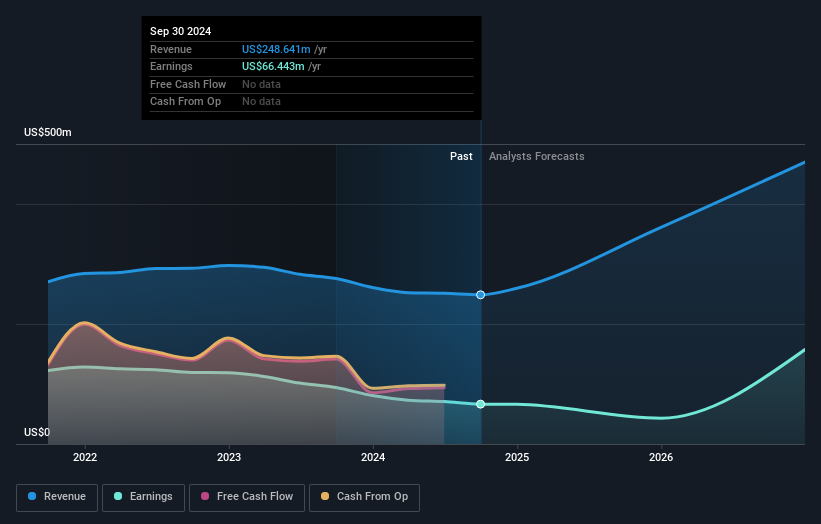Click the pink Free Cash Flow legend dot

click(x=205, y=496)
